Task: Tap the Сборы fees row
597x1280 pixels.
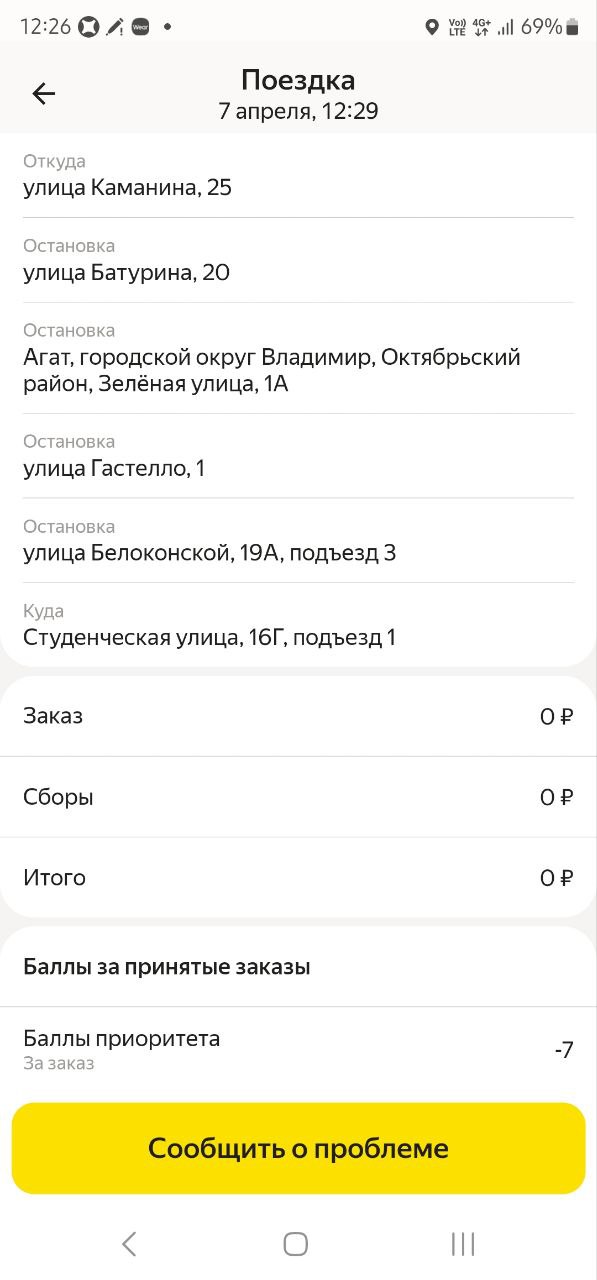Action: tap(298, 797)
